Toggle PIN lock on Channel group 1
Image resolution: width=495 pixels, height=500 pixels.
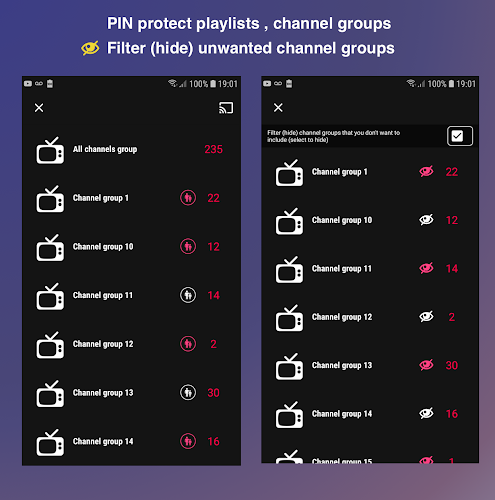point(188,198)
